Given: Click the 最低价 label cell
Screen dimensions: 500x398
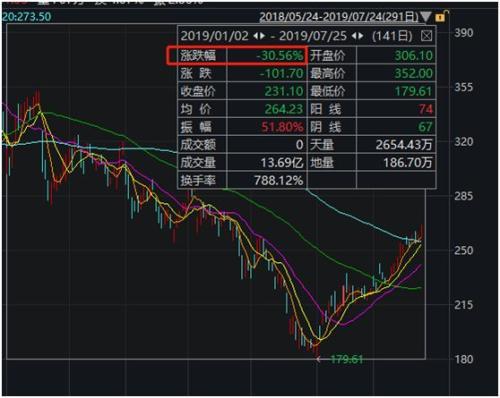Looking at the screenshot, I should coord(332,91).
